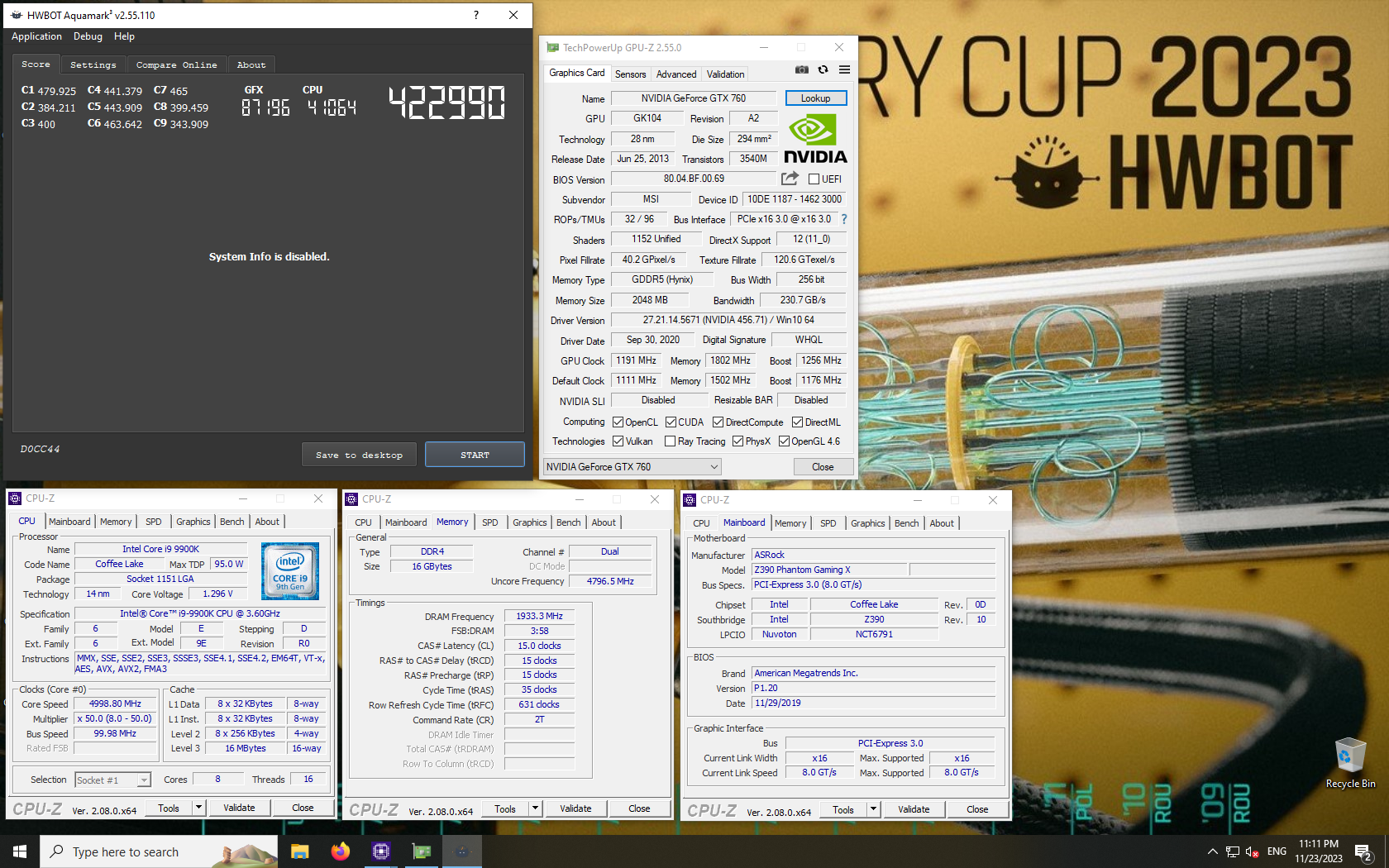This screenshot has height=868, width=1389.
Task: Open the Application menu in HWBOT Aquamark
Action: pos(36,36)
